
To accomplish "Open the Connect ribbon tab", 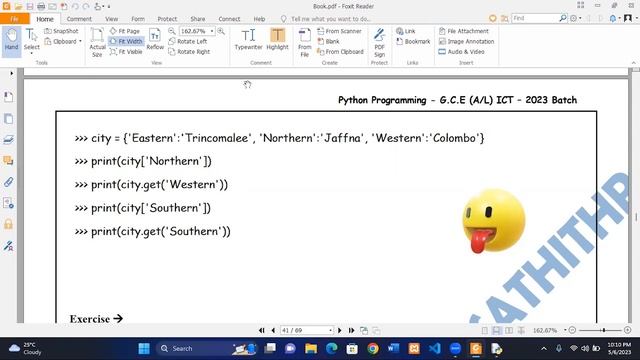I will (229, 19).
